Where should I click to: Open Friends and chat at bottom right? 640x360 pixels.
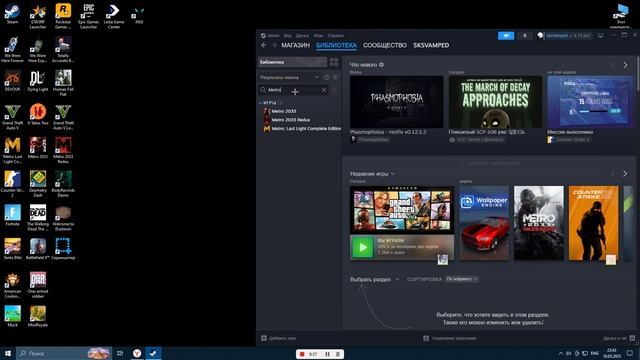coord(619,338)
